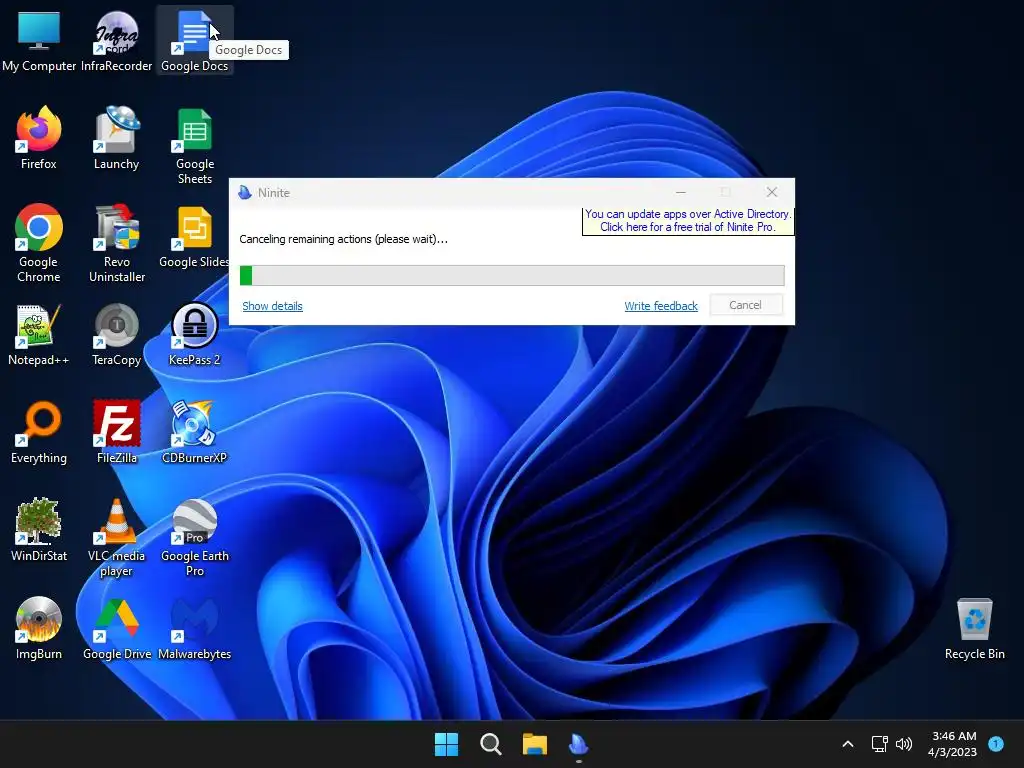Select the Malwarebytes desktop shortcut

click(x=195, y=628)
